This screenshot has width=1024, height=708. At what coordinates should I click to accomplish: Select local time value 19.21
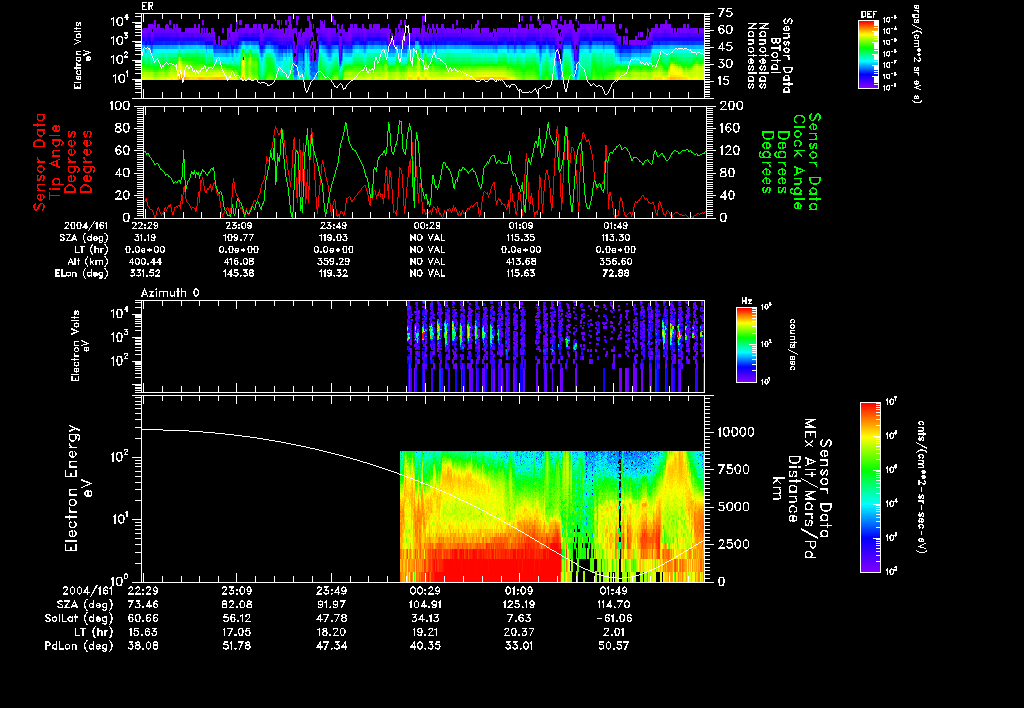[424, 632]
